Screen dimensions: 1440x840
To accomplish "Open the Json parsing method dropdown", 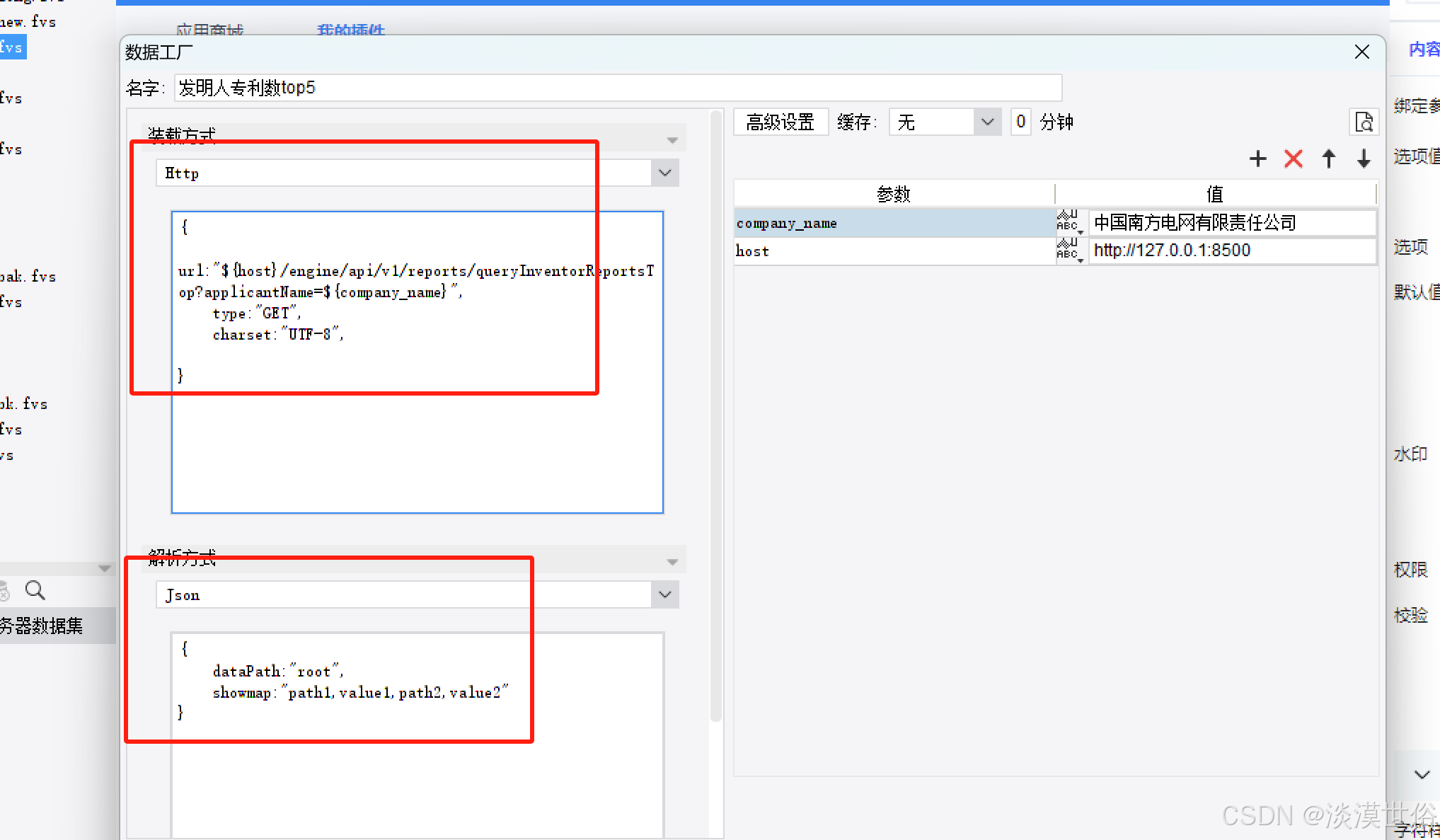I will click(x=664, y=594).
